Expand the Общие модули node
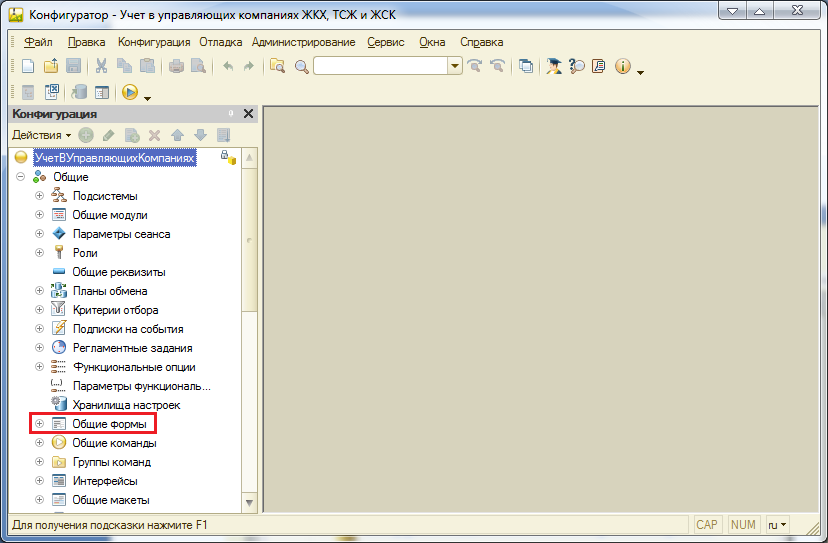 pos(40,214)
